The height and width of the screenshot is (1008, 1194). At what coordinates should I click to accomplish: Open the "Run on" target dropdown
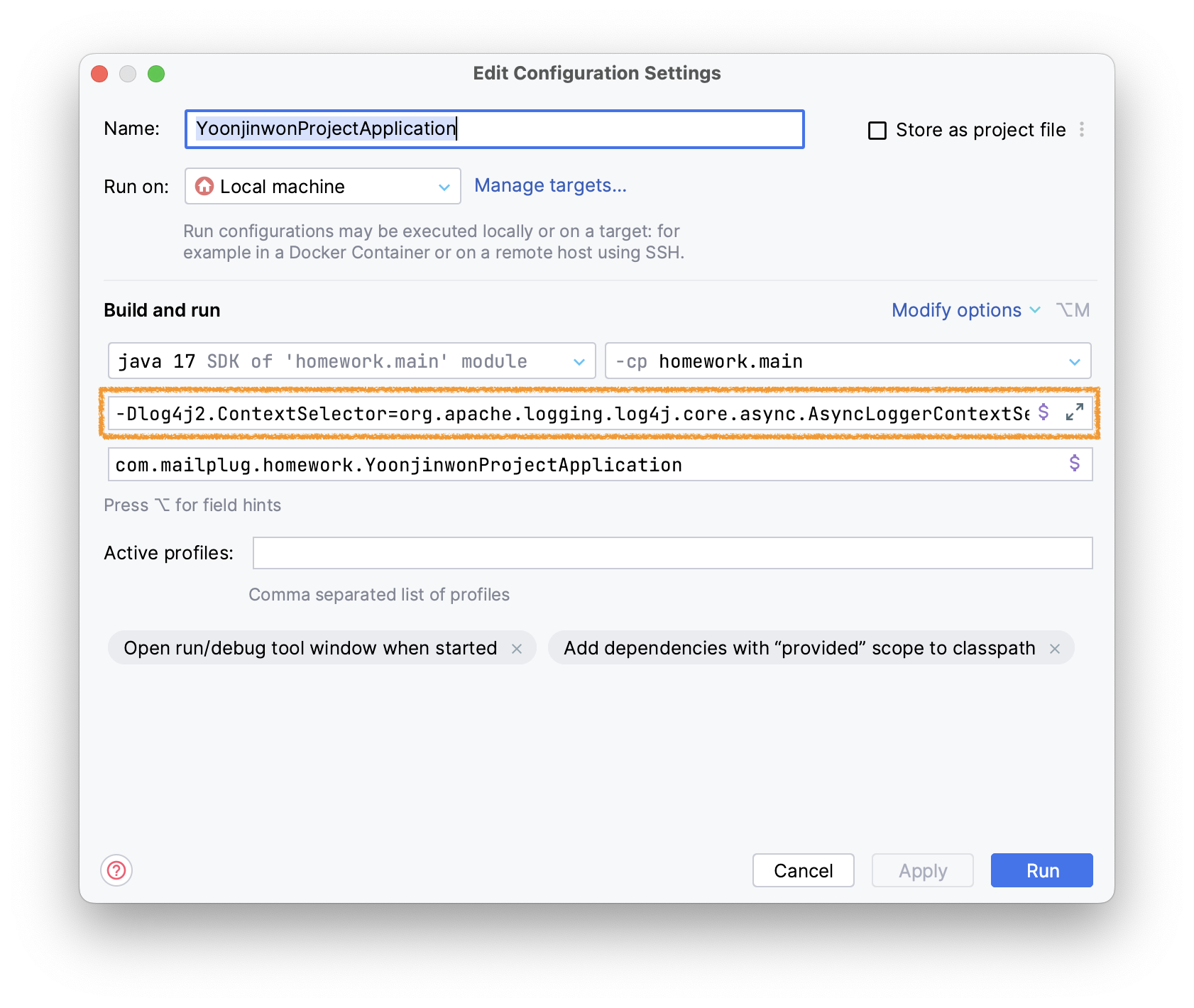pyautogui.click(x=444, y=186)
